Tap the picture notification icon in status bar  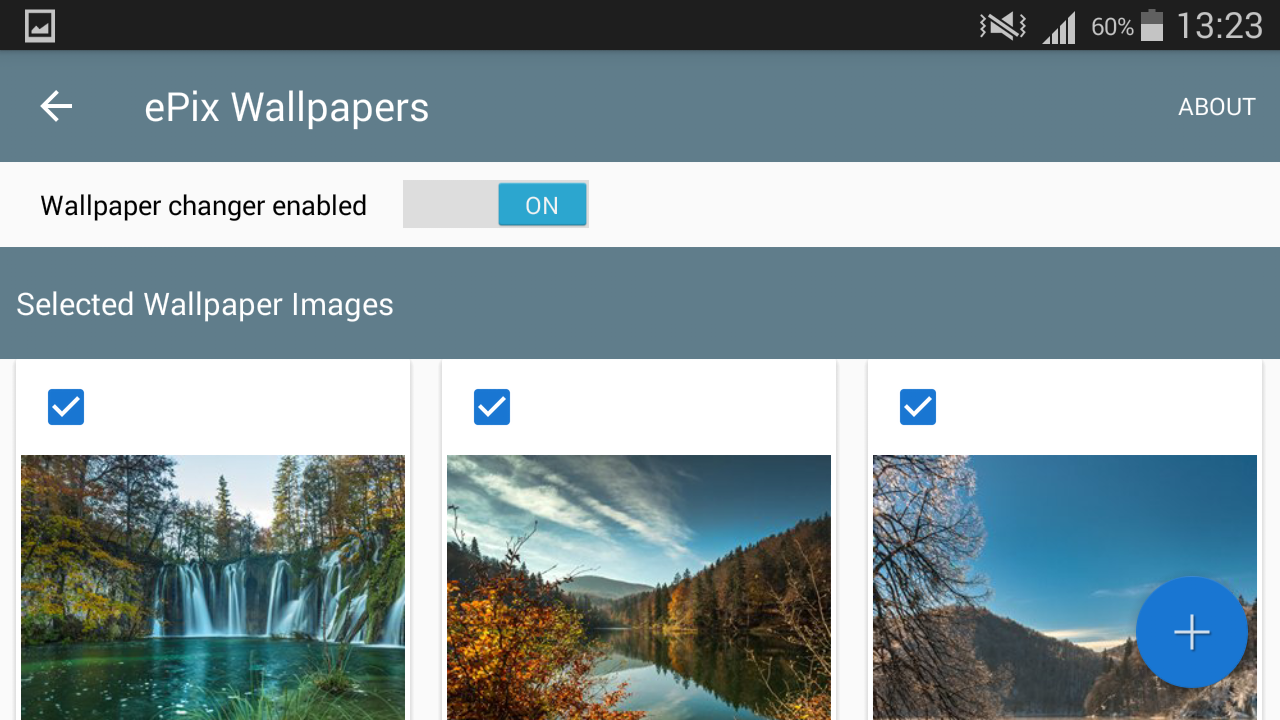click(x=40, y=26)
